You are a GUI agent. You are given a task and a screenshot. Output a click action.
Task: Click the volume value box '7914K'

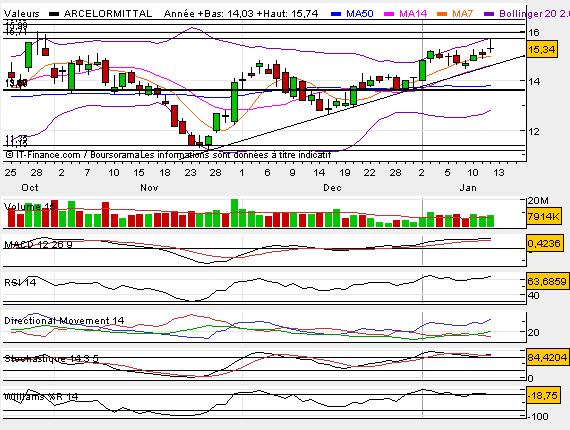(543, 217)
